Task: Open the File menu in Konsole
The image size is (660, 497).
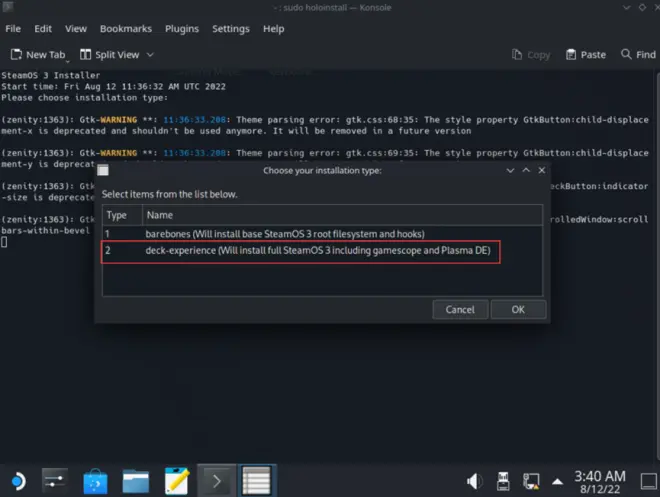Action: coord(13,29)
